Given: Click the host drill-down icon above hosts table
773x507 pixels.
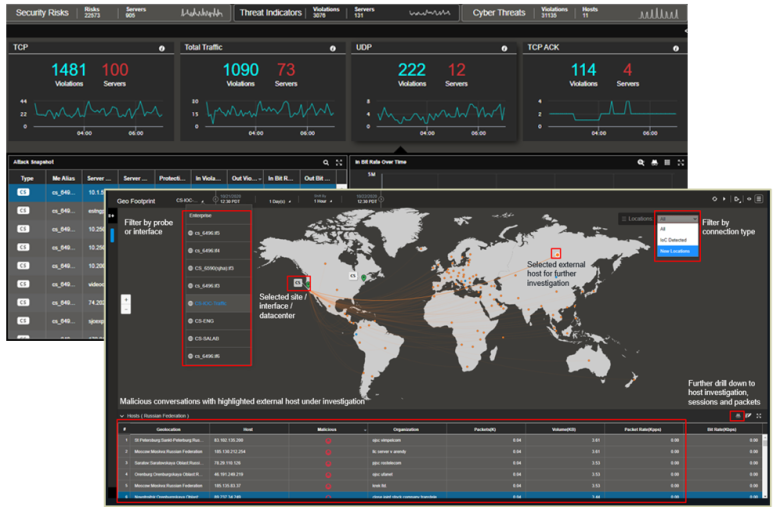Looking at the screenshot, I should tap(738, 416).
